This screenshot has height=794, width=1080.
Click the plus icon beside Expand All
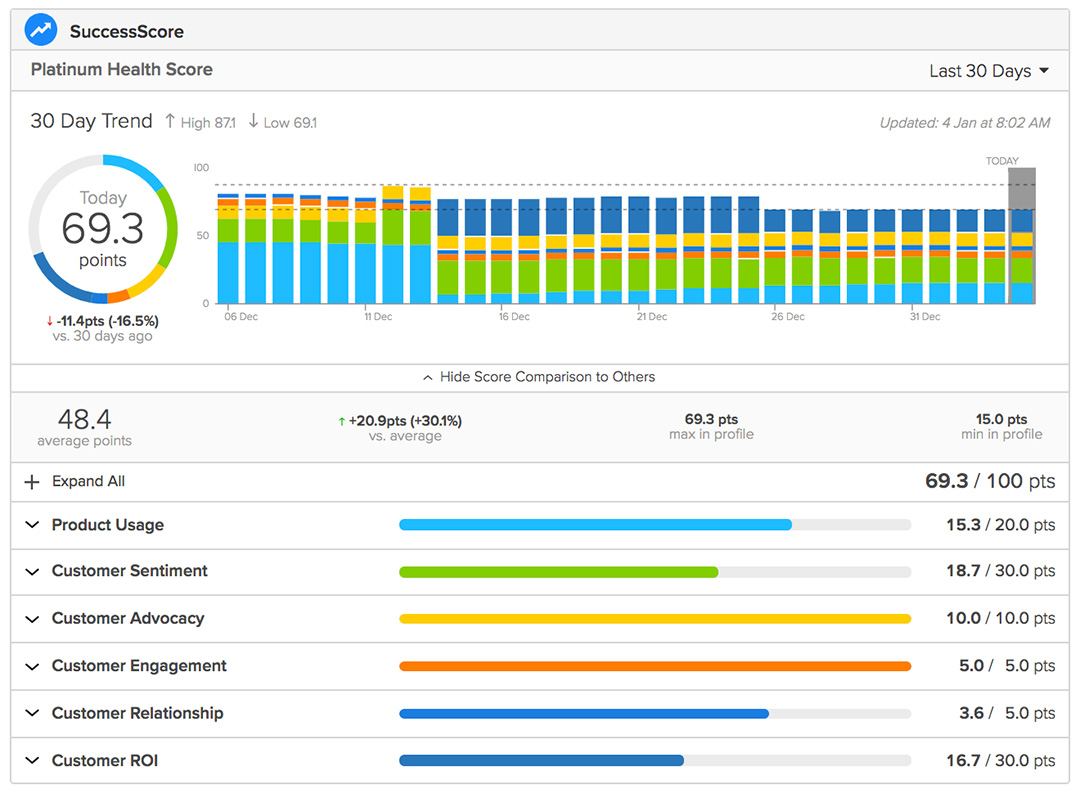tap(30, 481)
